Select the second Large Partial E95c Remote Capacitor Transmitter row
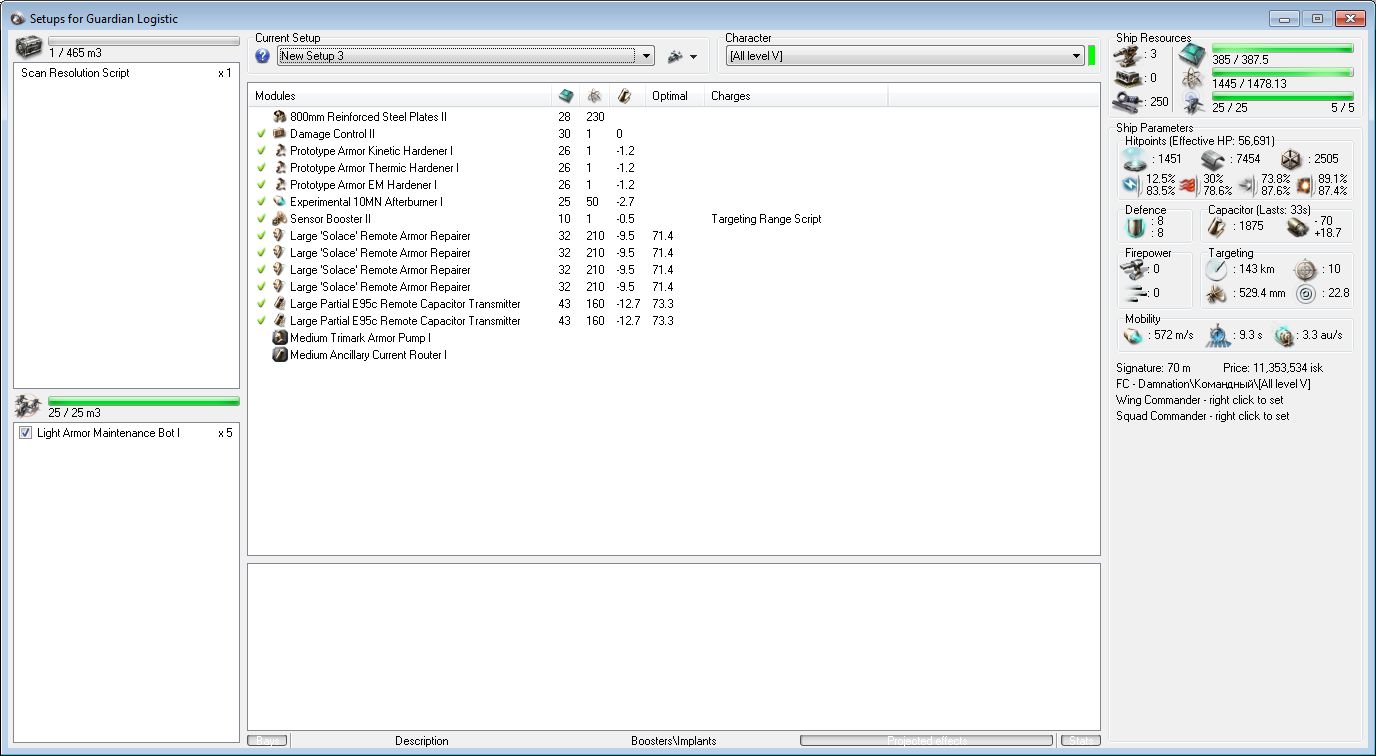This screenshot has width=1376, height=756. pyautogui.click(x=673, y=321)
